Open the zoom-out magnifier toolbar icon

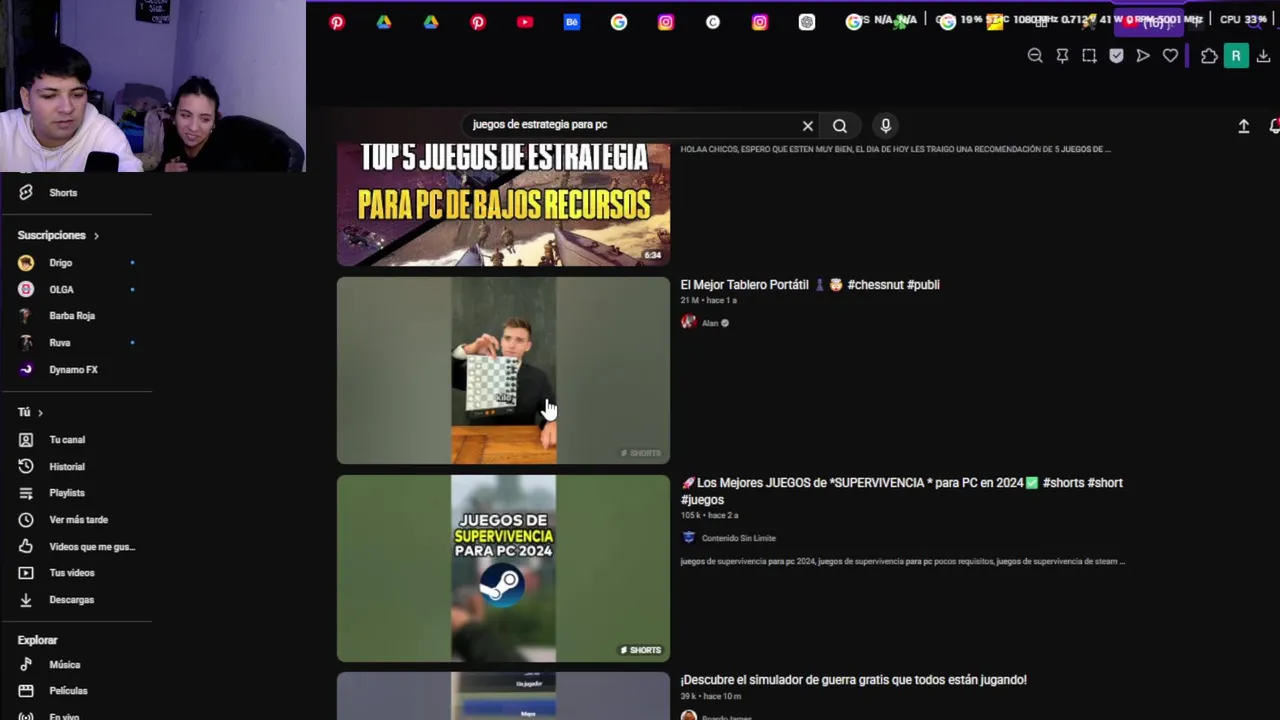(1035, 56)
